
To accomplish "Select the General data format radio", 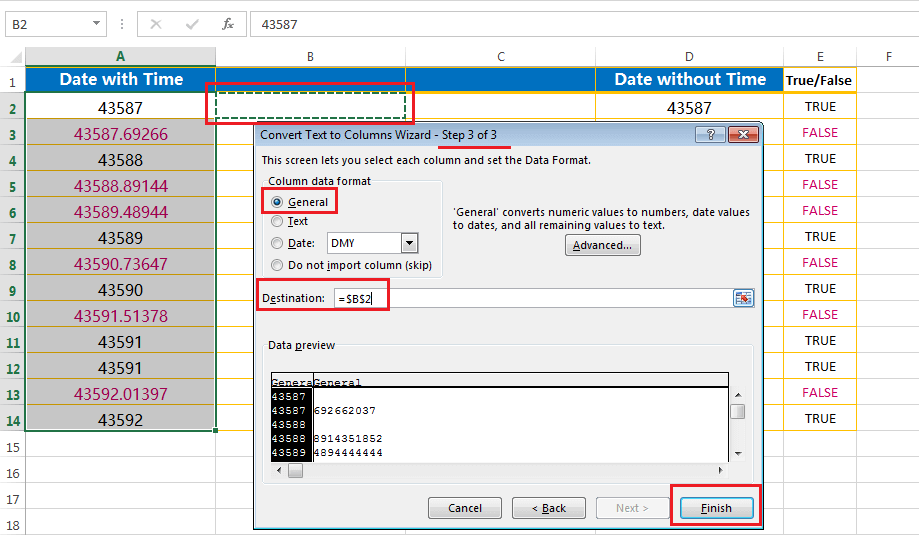I will (x=277, y=202).
